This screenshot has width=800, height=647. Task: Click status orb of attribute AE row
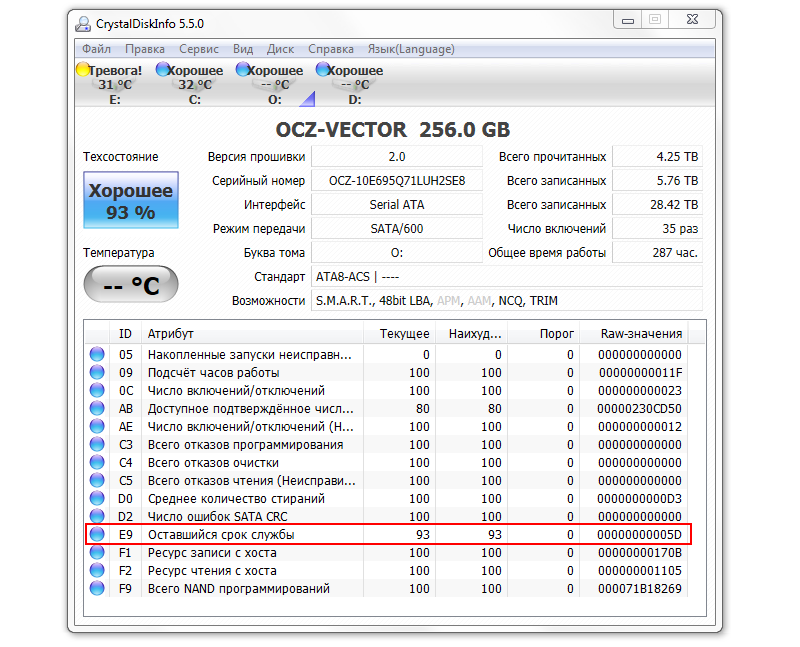point(97,426)
